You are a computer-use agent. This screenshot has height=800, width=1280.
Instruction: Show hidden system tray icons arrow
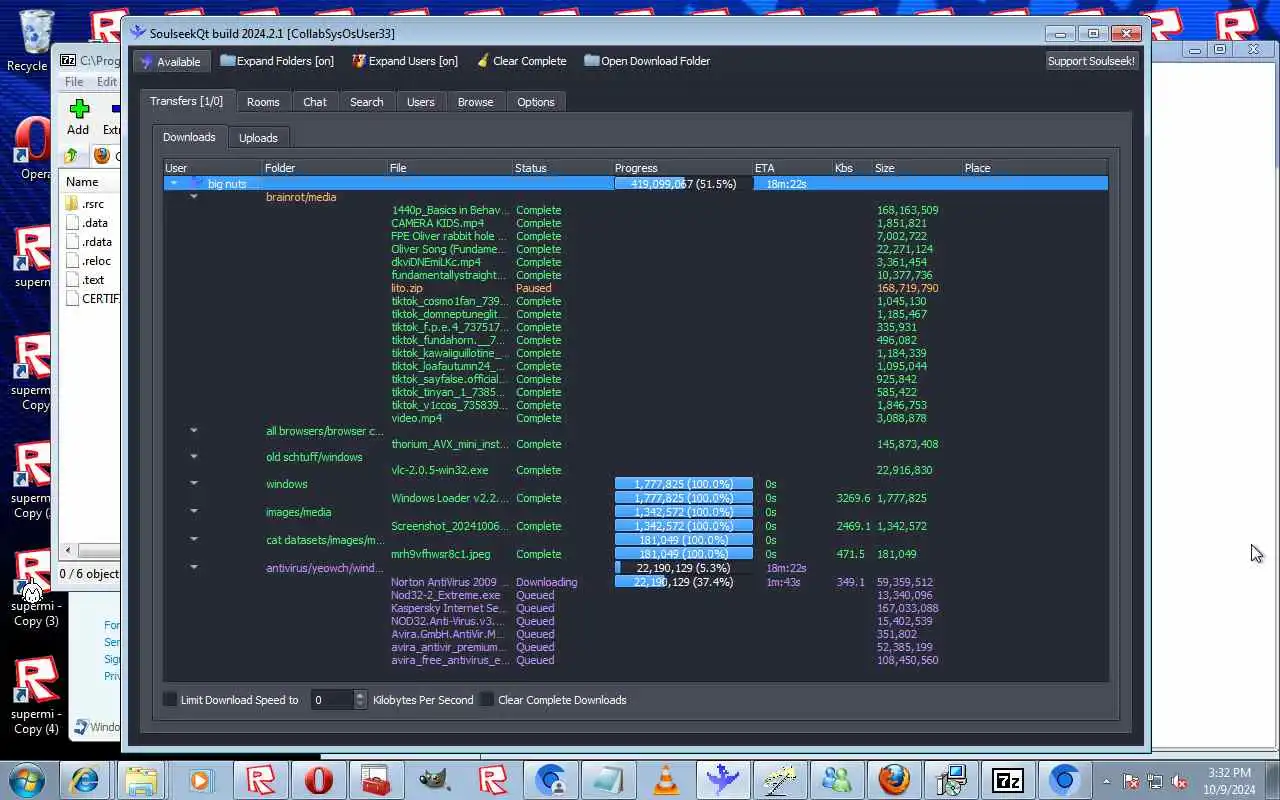1106,780
